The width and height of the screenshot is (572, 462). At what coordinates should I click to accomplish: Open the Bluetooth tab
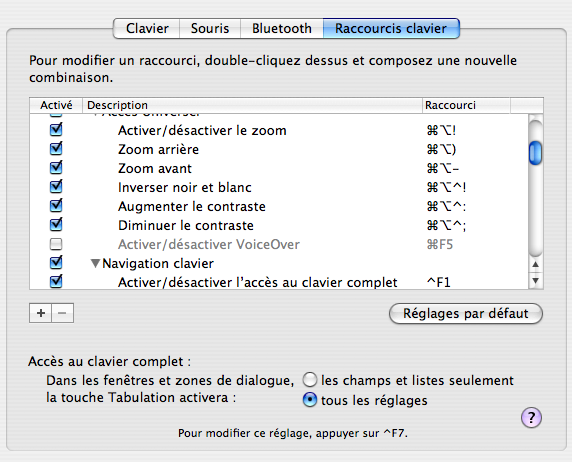[282, 28]
